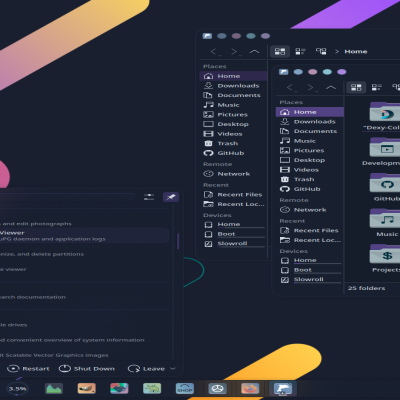Open Network in front window Remote section
This screenshot has width=400, height=400.
pos(310,210)
